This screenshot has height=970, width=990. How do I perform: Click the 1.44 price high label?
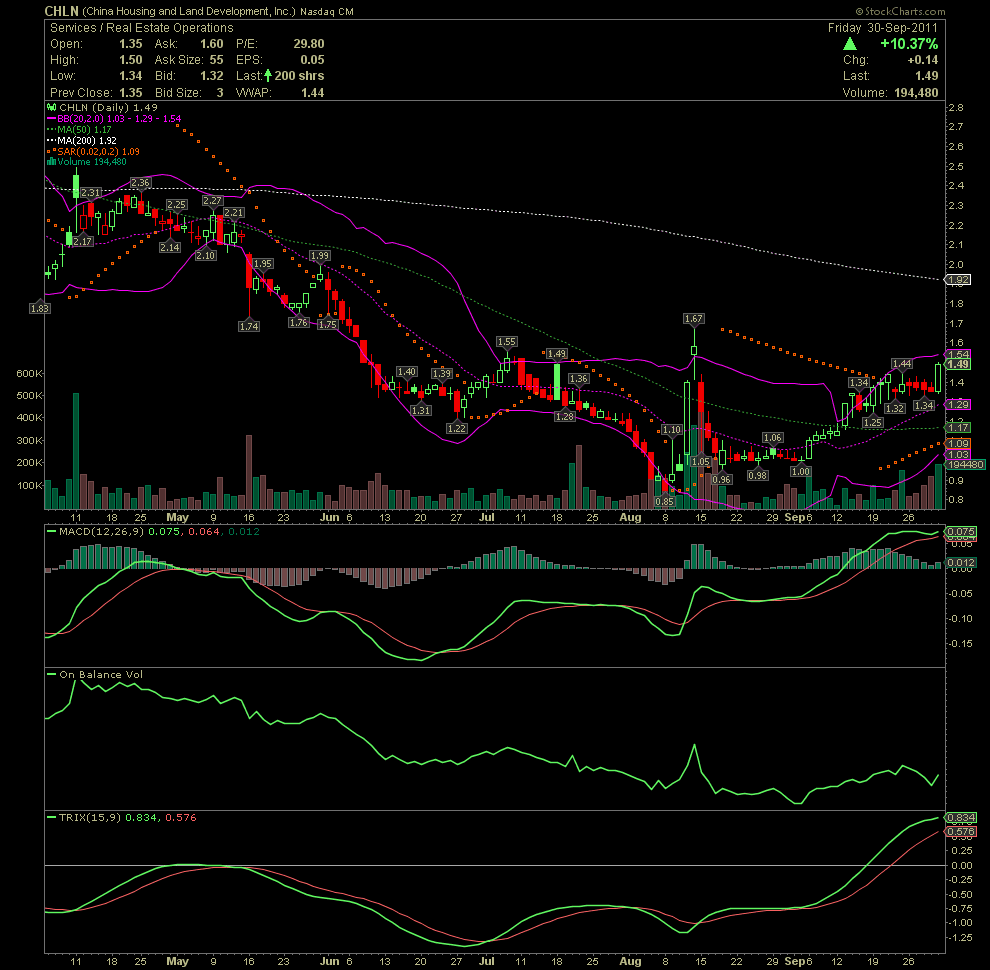click(x=902, y=363)
